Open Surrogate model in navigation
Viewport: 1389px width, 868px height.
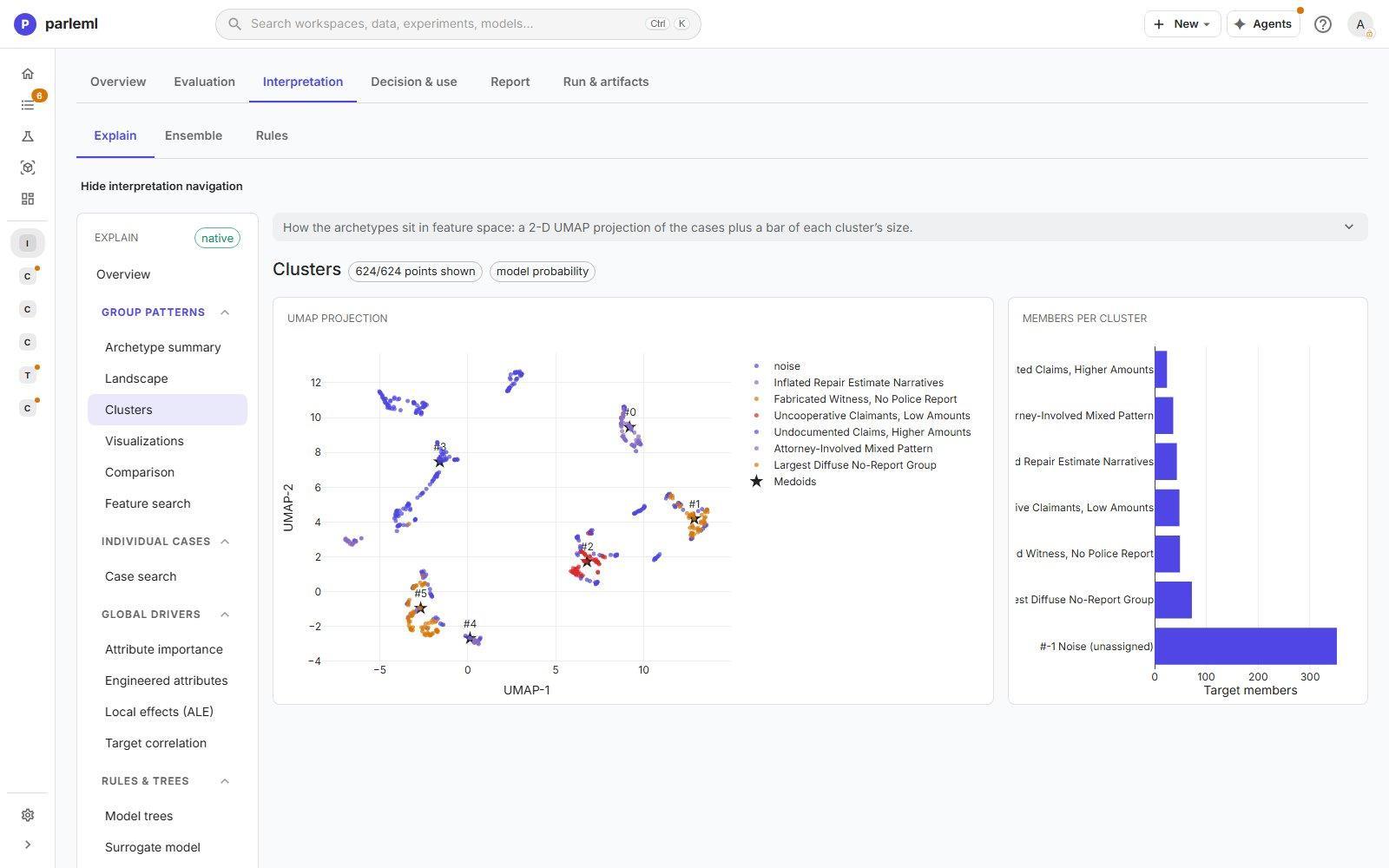click(x=153, y=847)
